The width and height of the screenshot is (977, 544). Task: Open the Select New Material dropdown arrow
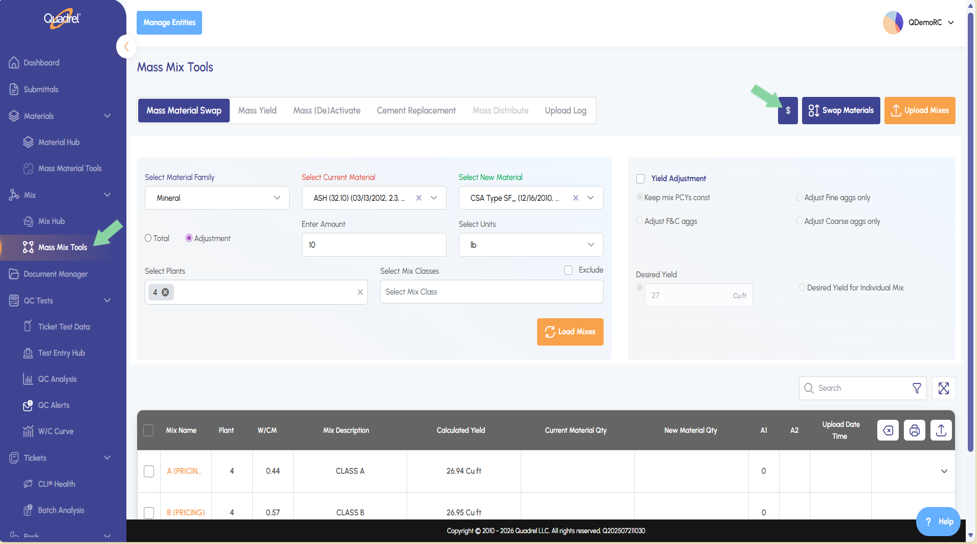pos(591,198)
